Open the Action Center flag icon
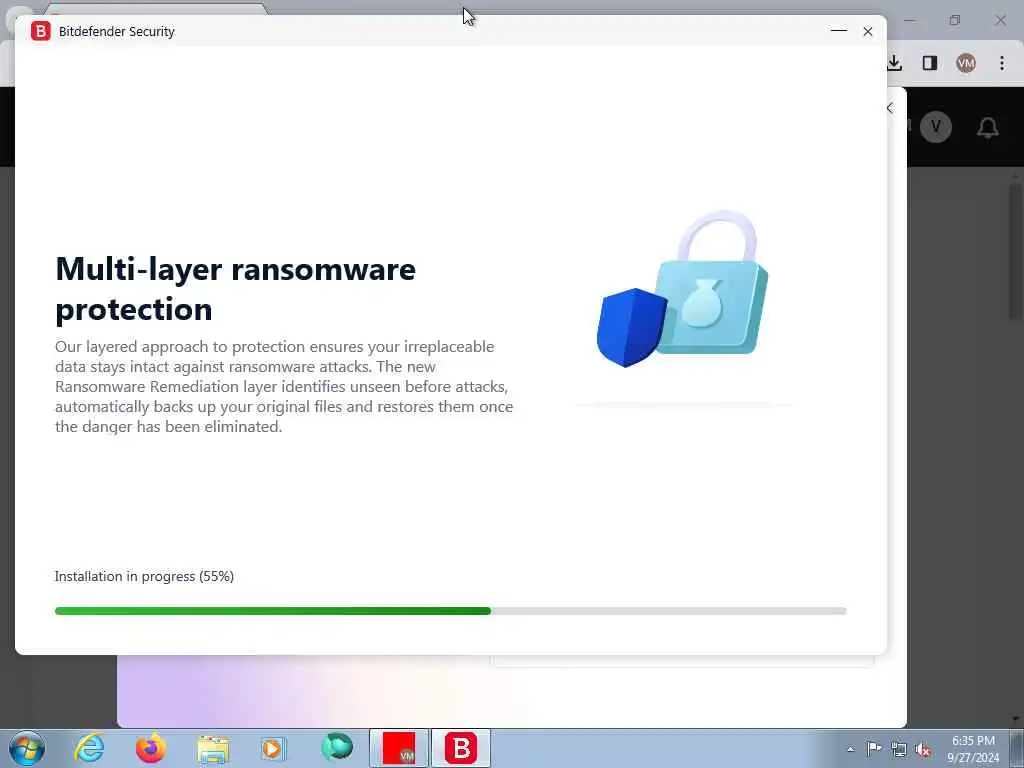 point(874,748)
